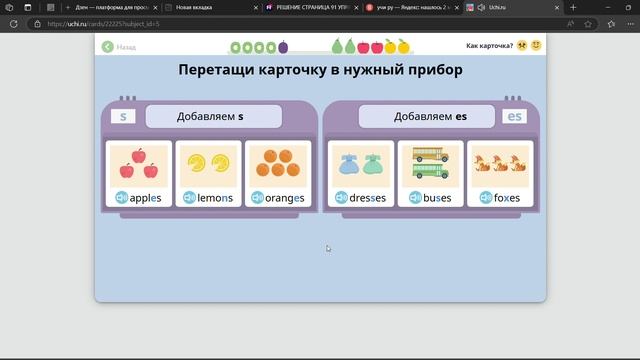The width and height of the screenshot is (640, 360).
Task: Open the read aloud icon in address bar
Action: [x=570, y=24]
